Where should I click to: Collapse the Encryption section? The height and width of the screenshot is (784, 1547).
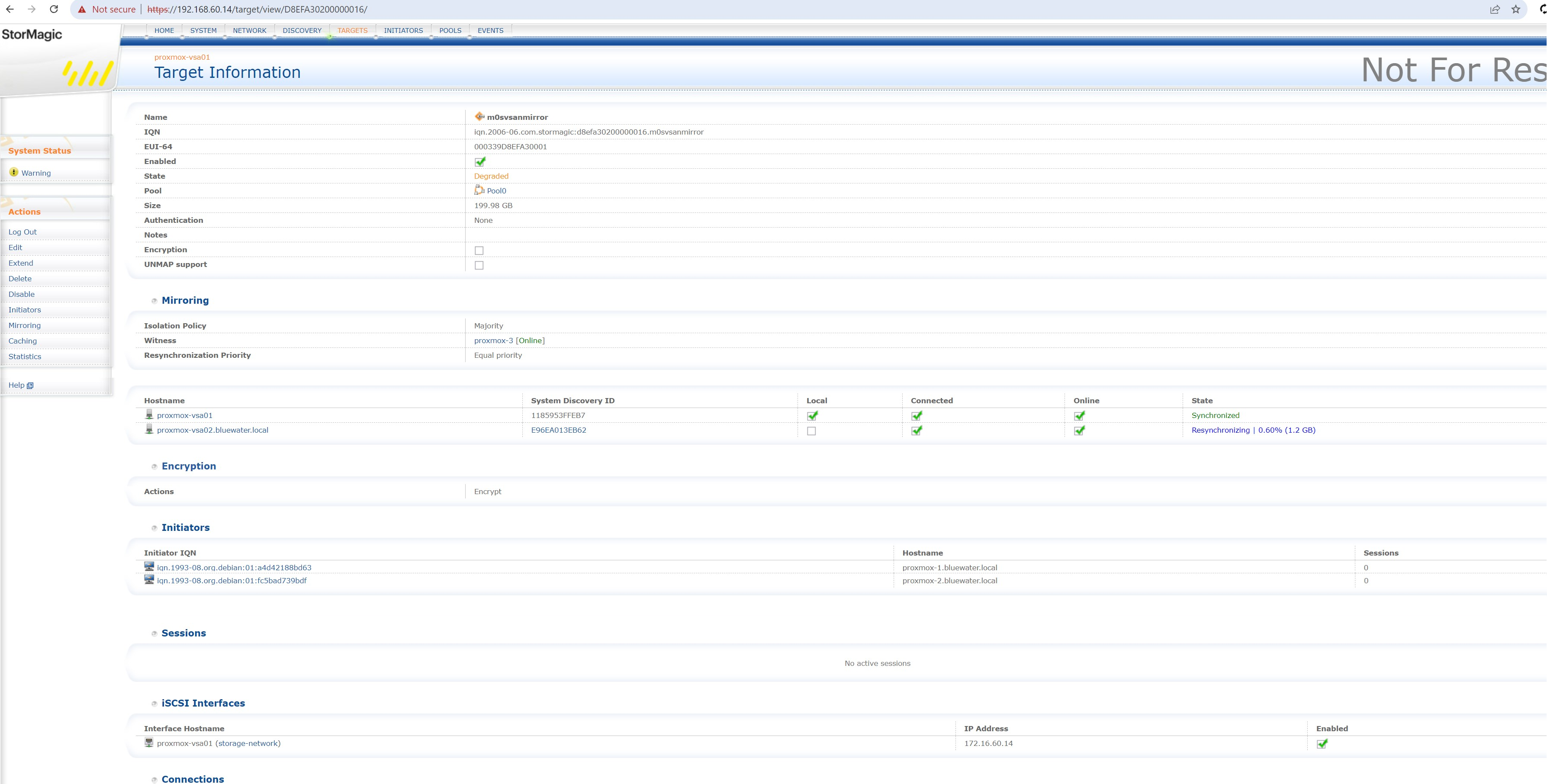(154, 466)
